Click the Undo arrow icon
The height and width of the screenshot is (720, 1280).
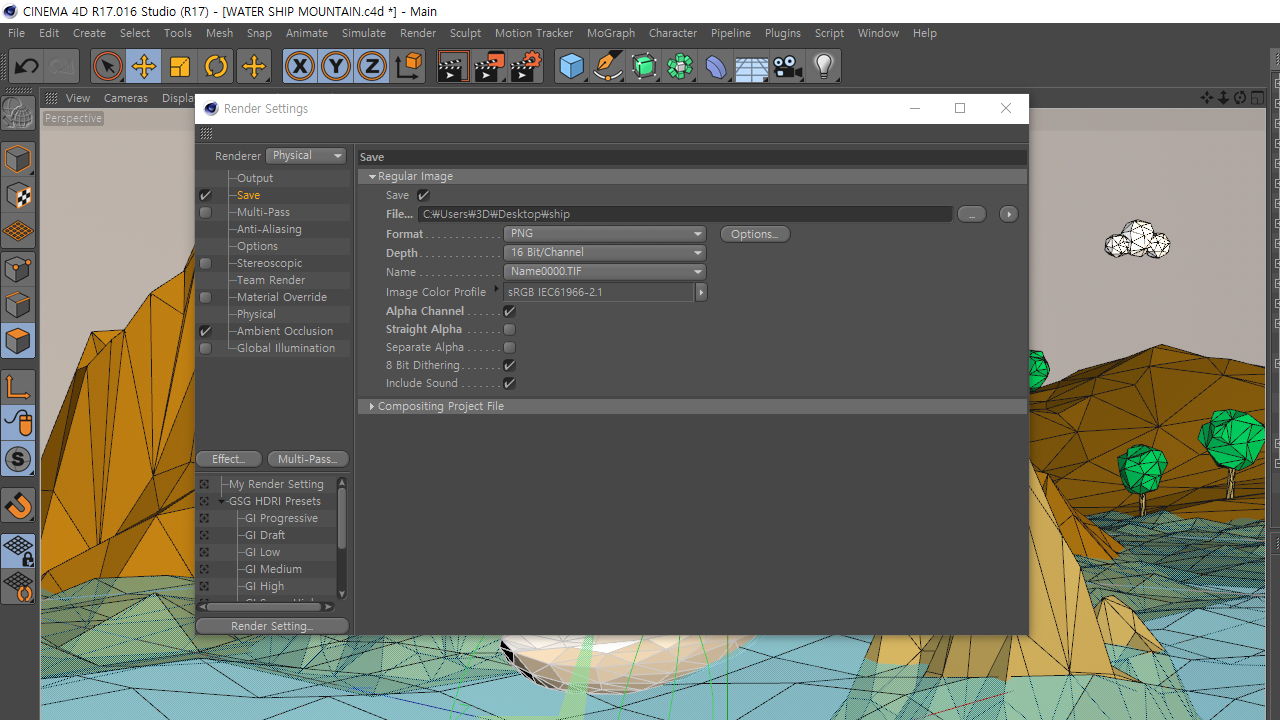click(x=26, y=67)
